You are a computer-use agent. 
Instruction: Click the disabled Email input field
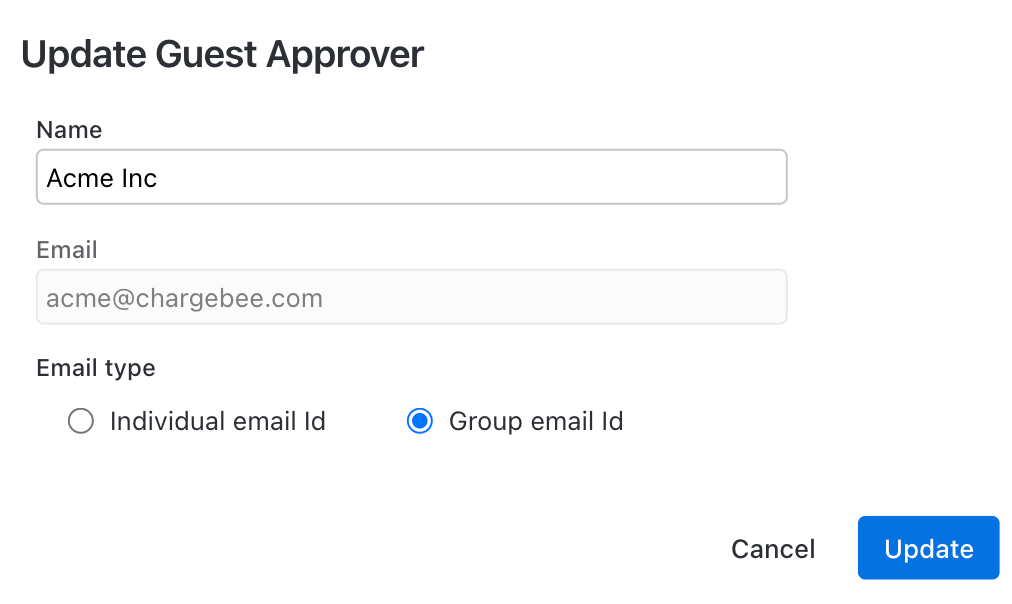point(411,297)
